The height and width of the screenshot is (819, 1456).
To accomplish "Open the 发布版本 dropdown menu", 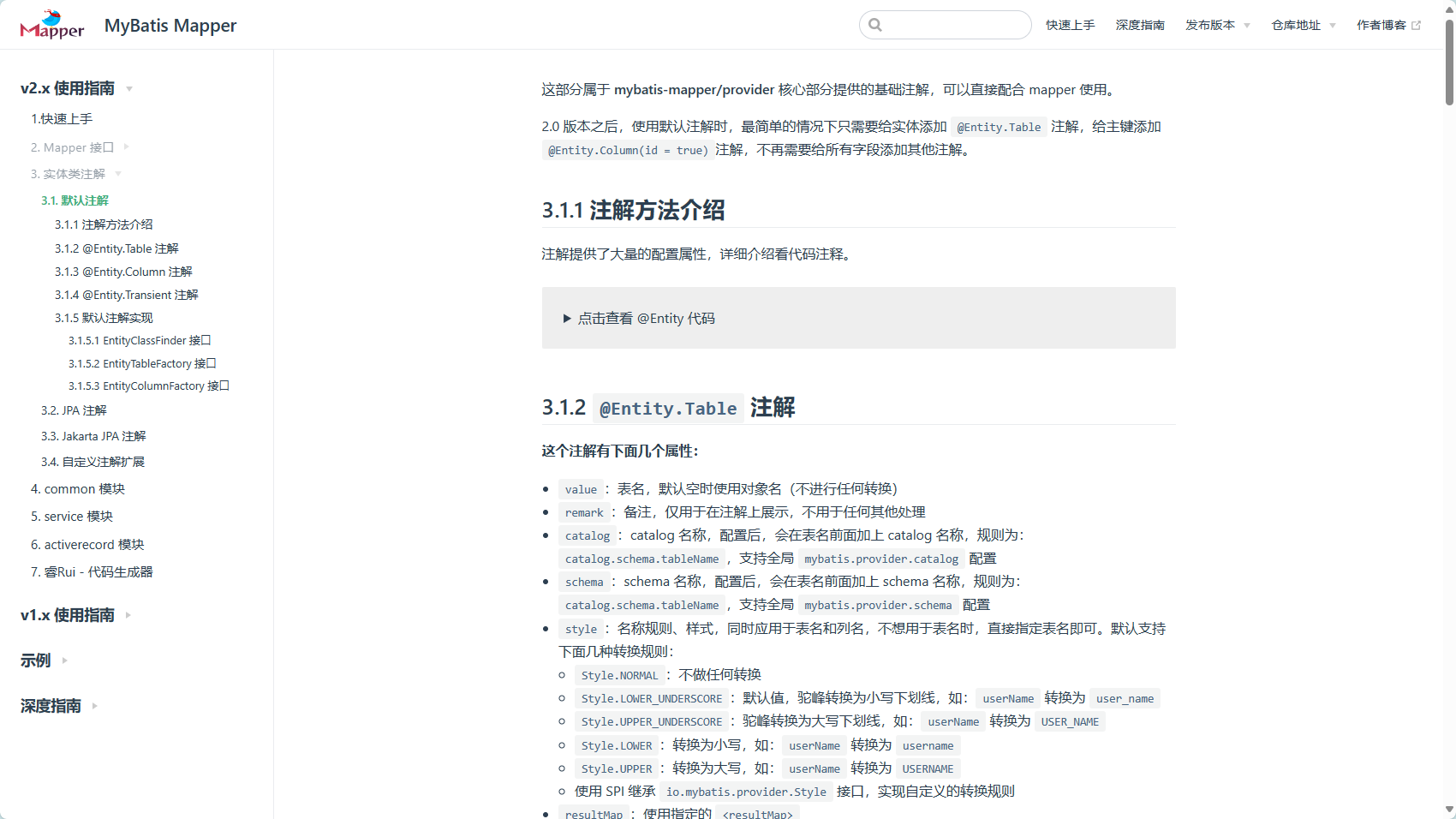I will pos(1217,26).
